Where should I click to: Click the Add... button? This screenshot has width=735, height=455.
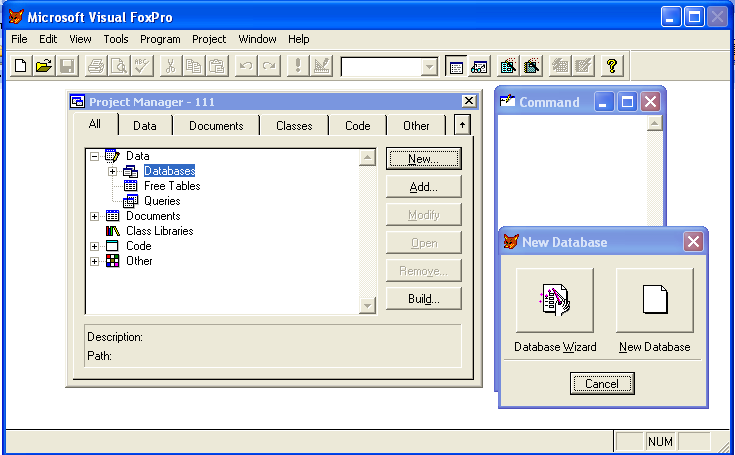pyautogui.click(x=424, y=187)
